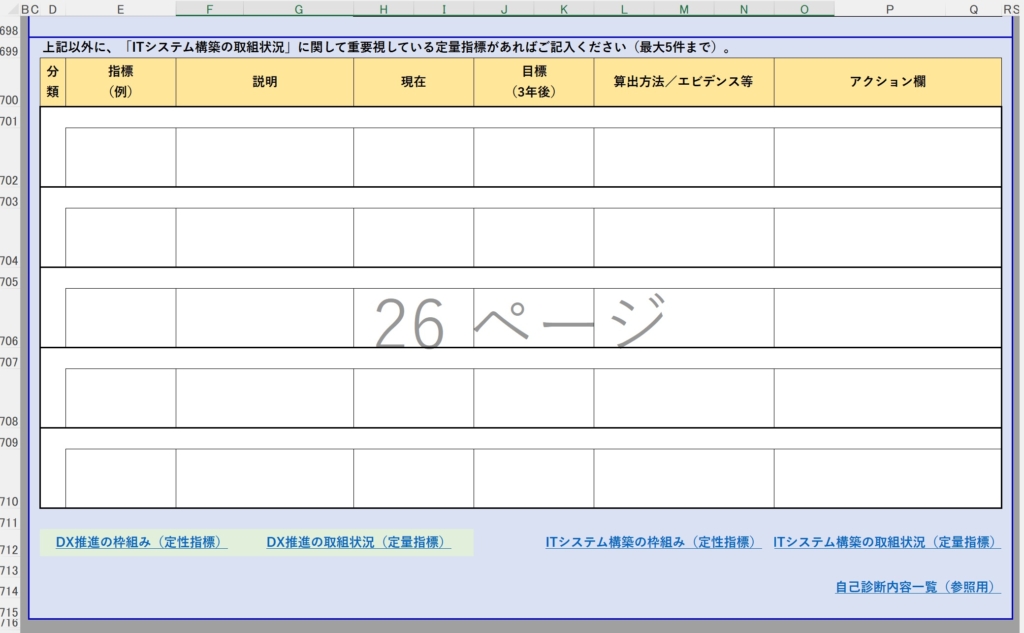Click the 現在 header cell
The image size is (1024, 633).
click(x=413, y=82)
